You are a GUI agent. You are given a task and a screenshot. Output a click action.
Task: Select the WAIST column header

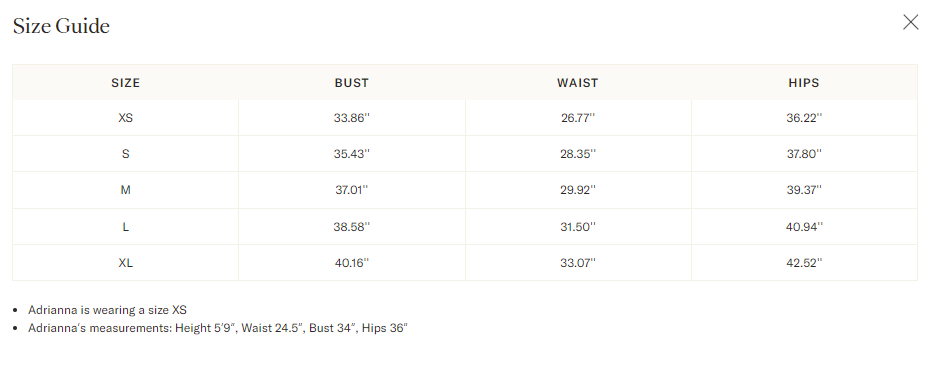point(578,83)
